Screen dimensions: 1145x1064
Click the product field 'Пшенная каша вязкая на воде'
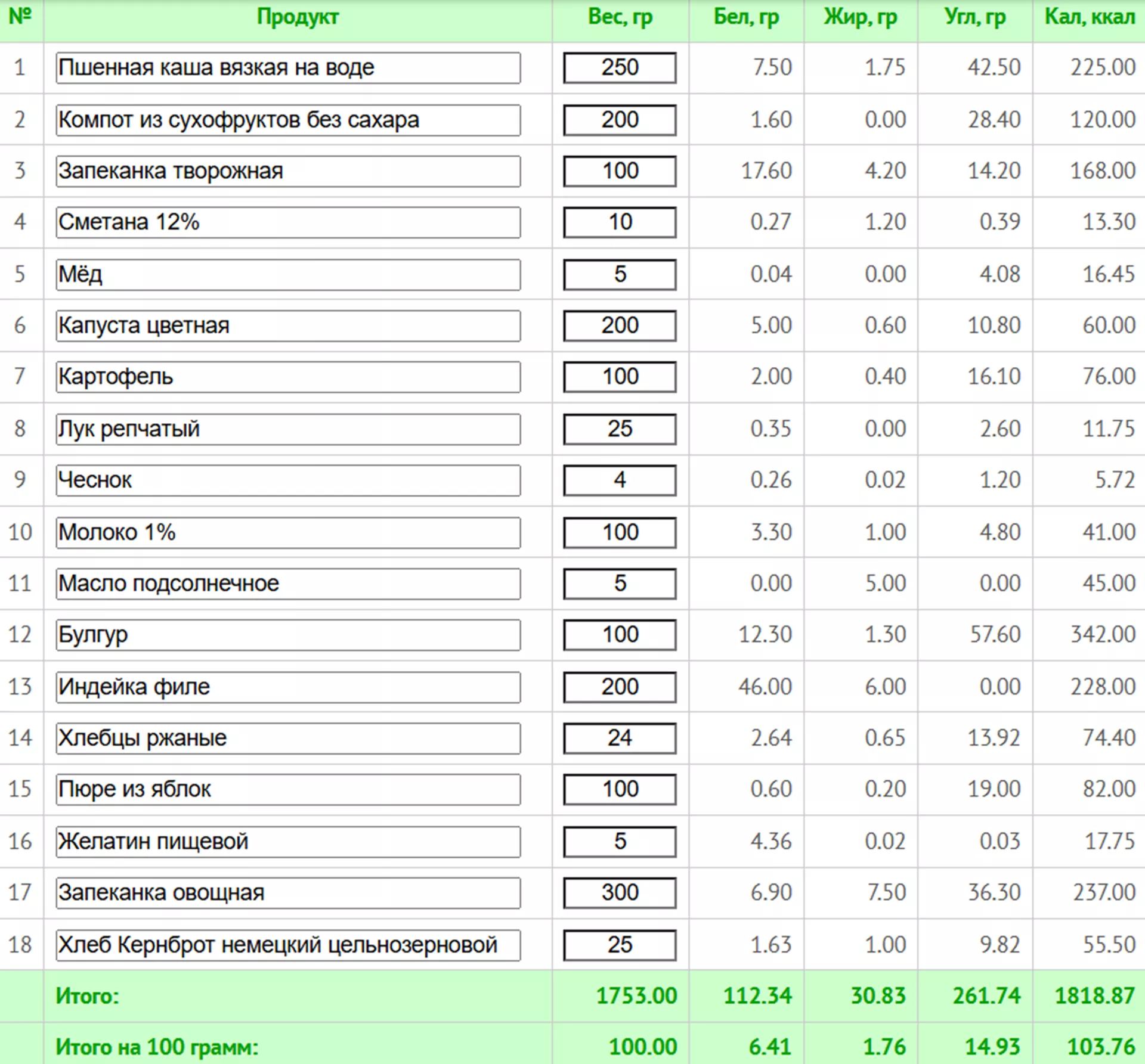coord(288,68)
